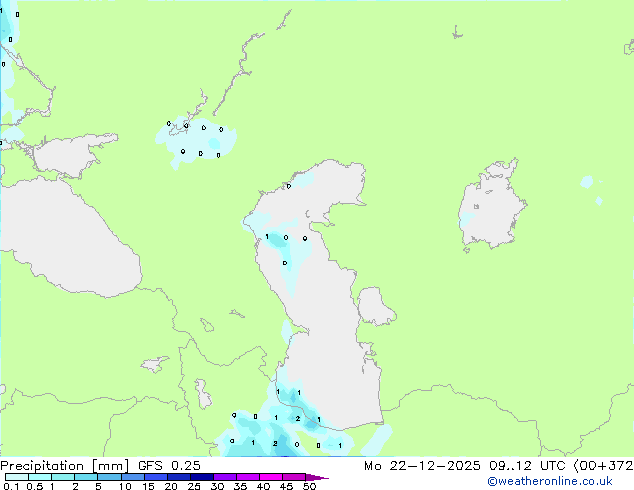Click the ©weatheronline.co.uk link
634x490 pixels.
[550, 481]
